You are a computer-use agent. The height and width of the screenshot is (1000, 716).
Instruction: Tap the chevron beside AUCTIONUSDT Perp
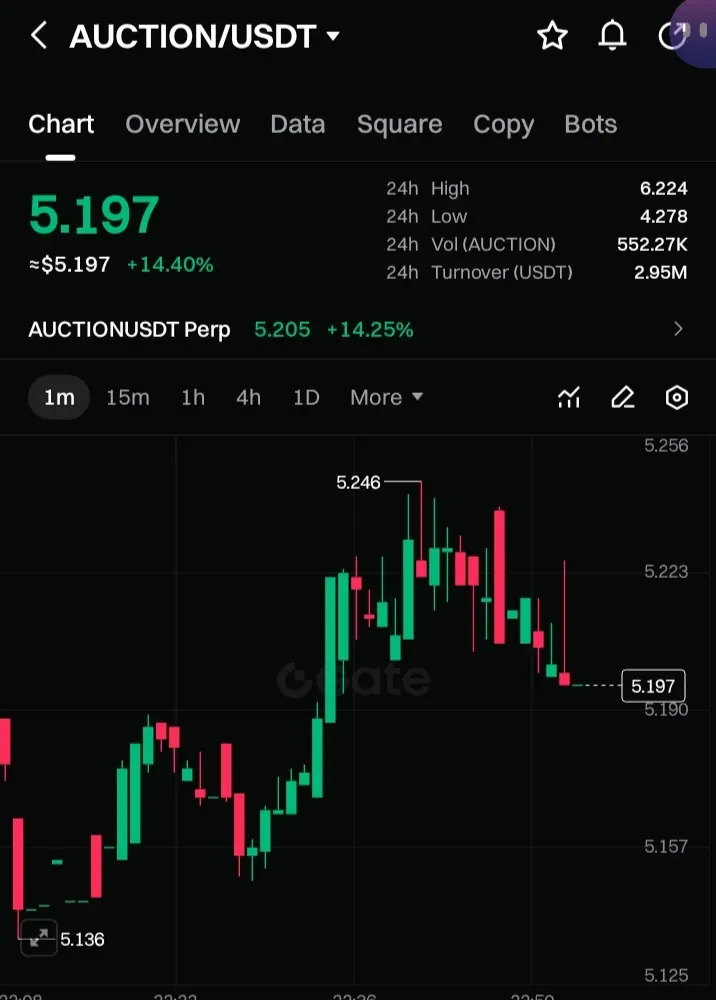pos(678,329)
